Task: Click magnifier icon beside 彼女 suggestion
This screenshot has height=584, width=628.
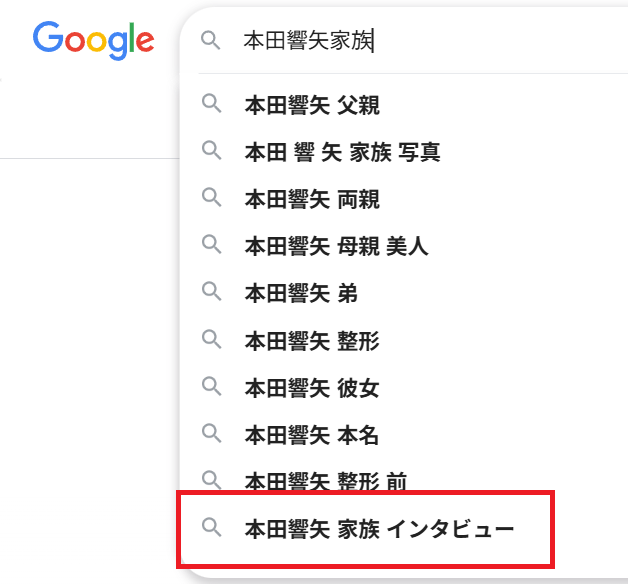Action: [x=211, y=387]
